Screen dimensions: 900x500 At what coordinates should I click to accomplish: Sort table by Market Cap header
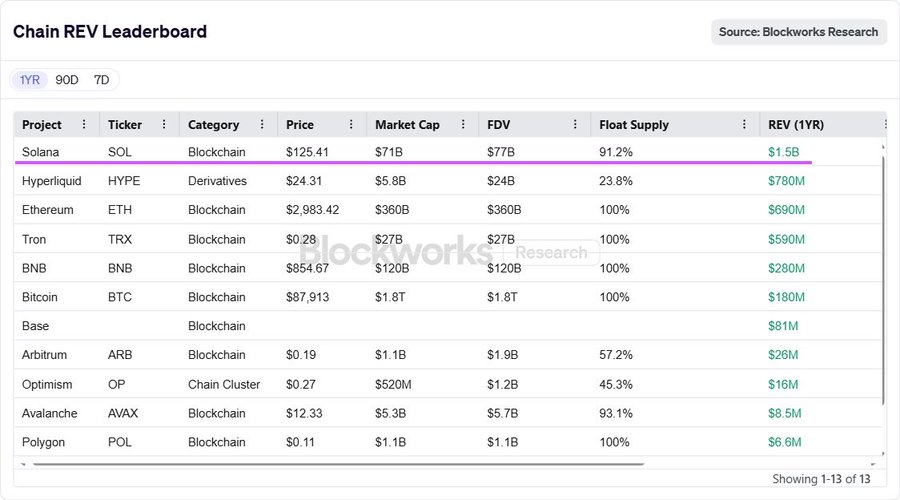point(407,125)
